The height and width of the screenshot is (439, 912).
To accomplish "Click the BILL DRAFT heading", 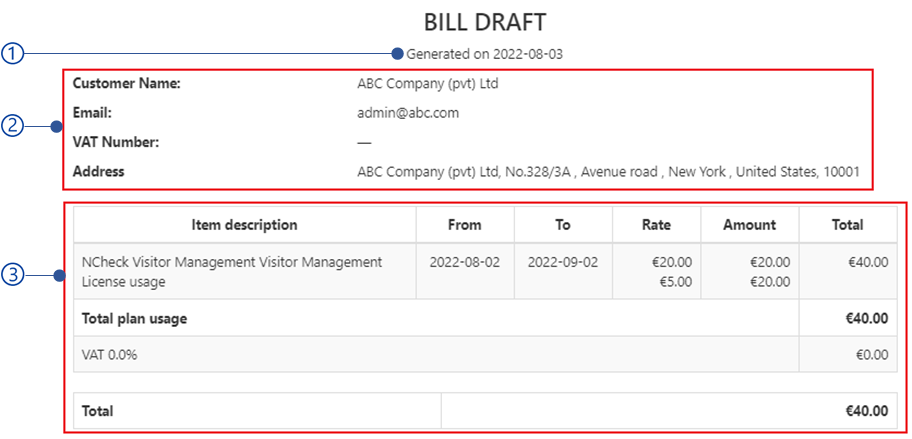I will click(x=485, y=22).
